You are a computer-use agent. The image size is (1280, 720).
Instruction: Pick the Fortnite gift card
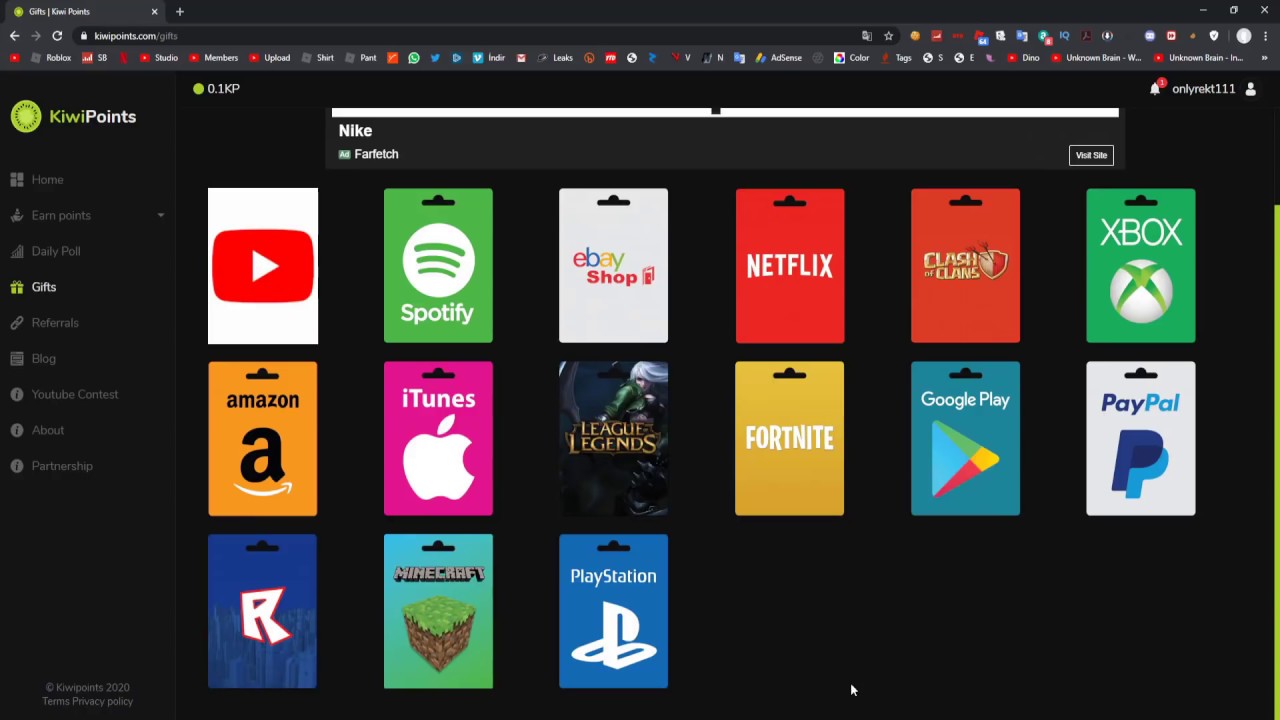pos(790,439)
